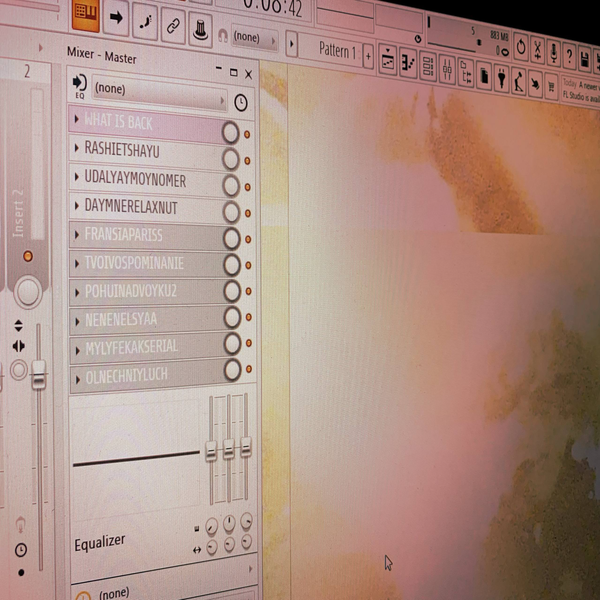Click the latency clock icon beside preset dropdown
Viewport: 600px width, 600px height.
[x=241, y=103]
